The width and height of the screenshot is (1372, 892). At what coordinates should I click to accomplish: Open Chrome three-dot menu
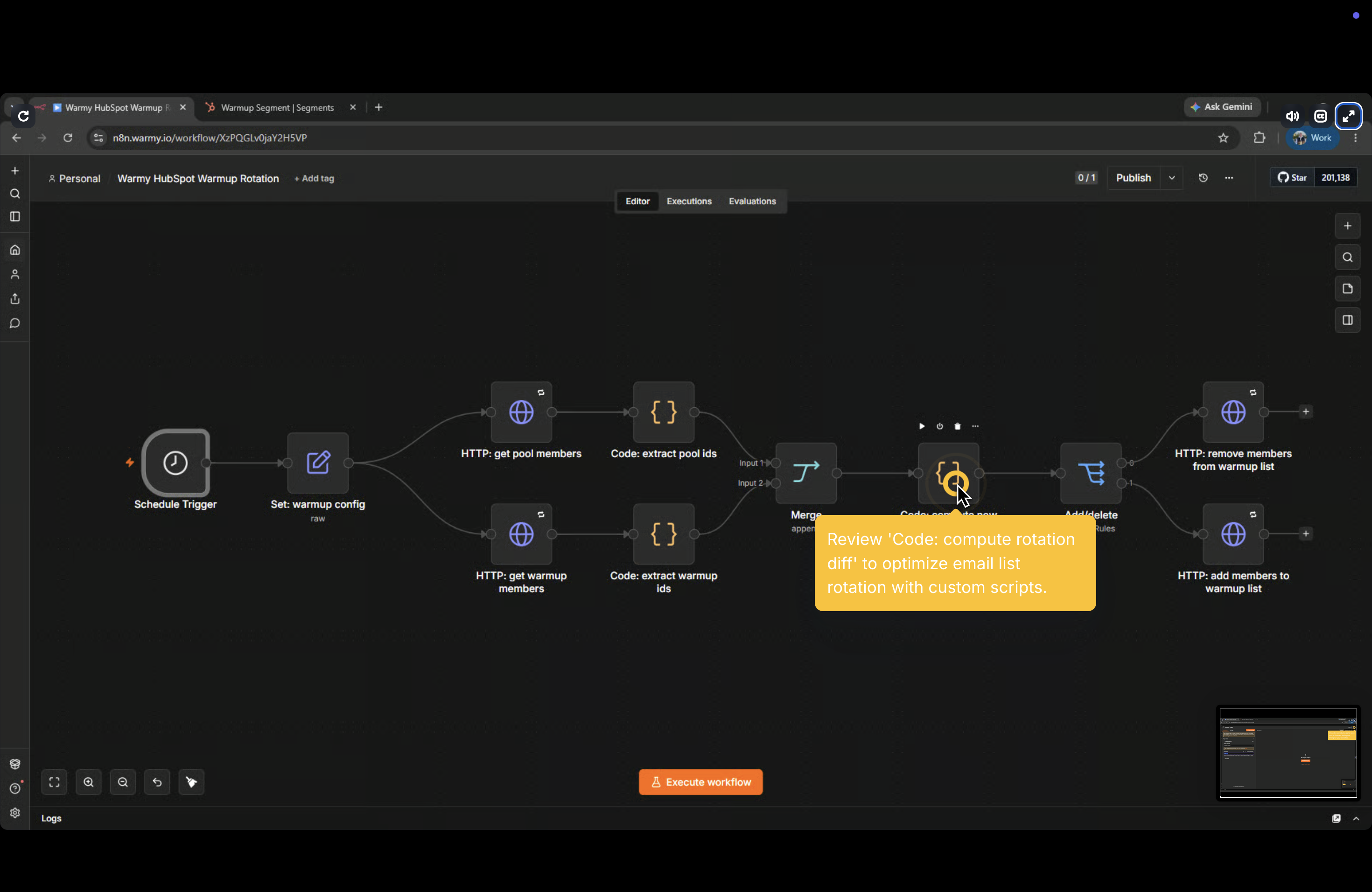1356,138
